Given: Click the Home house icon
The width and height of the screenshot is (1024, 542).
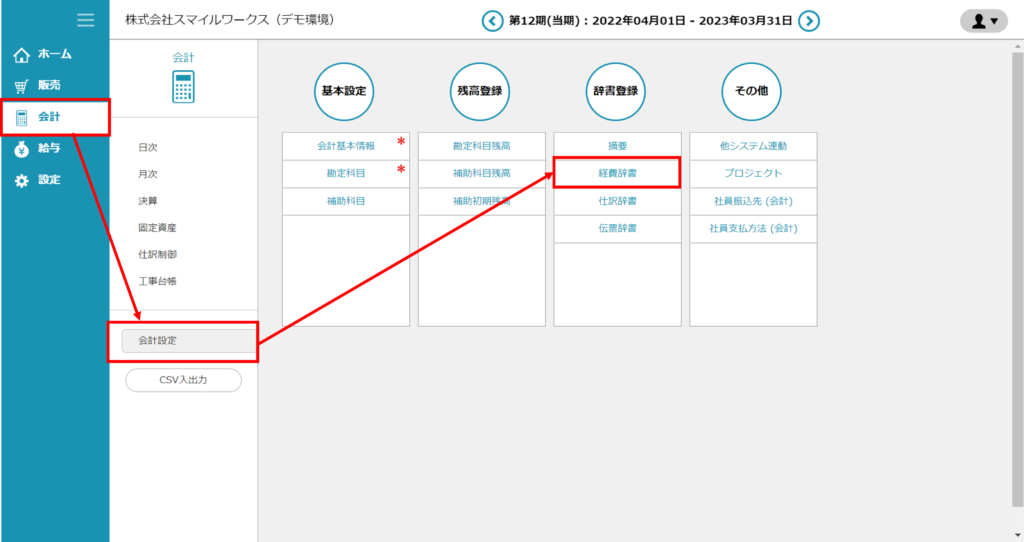Looking at the screenshot, I should pos(22,55).
